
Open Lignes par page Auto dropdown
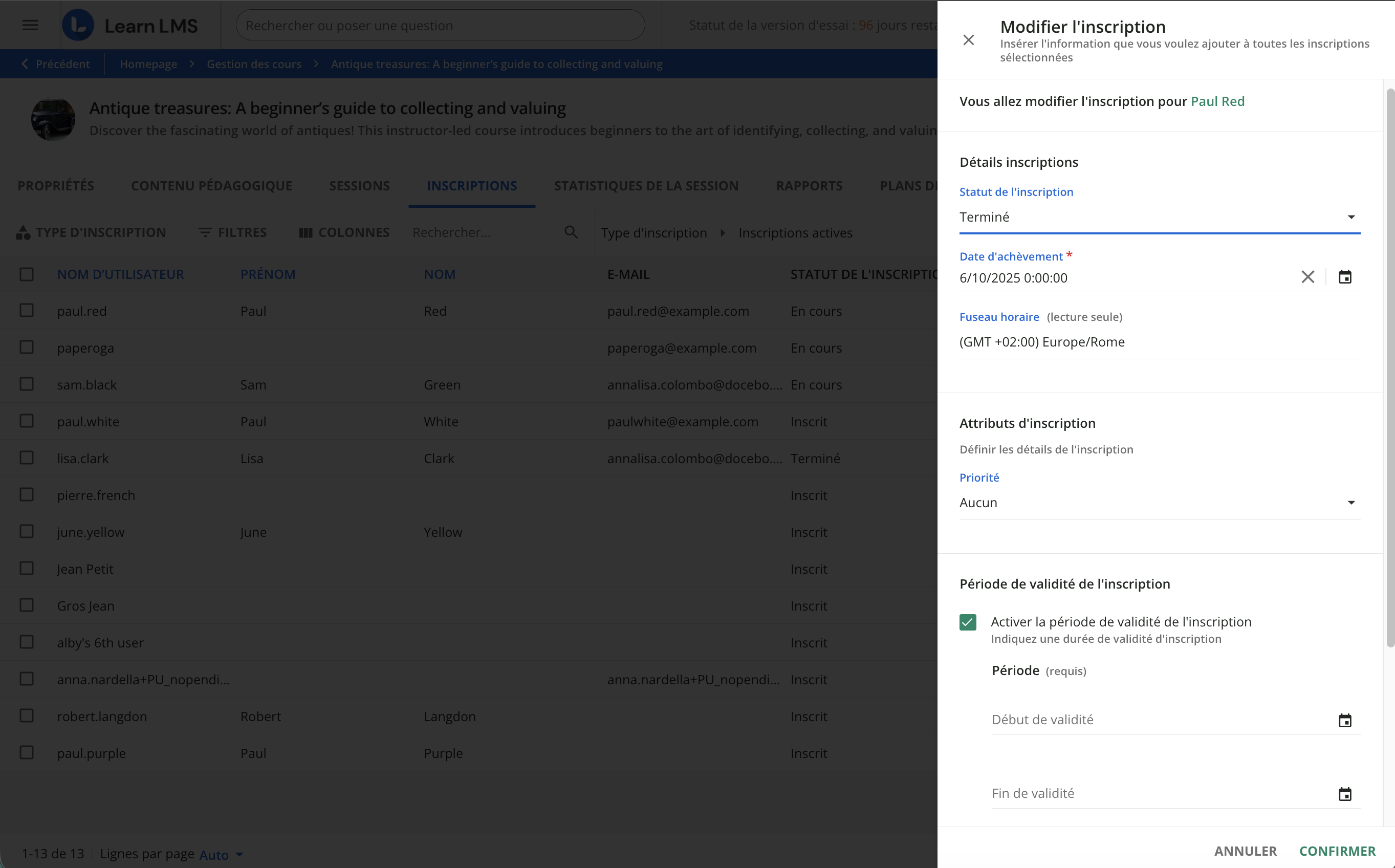click(222, 855)
